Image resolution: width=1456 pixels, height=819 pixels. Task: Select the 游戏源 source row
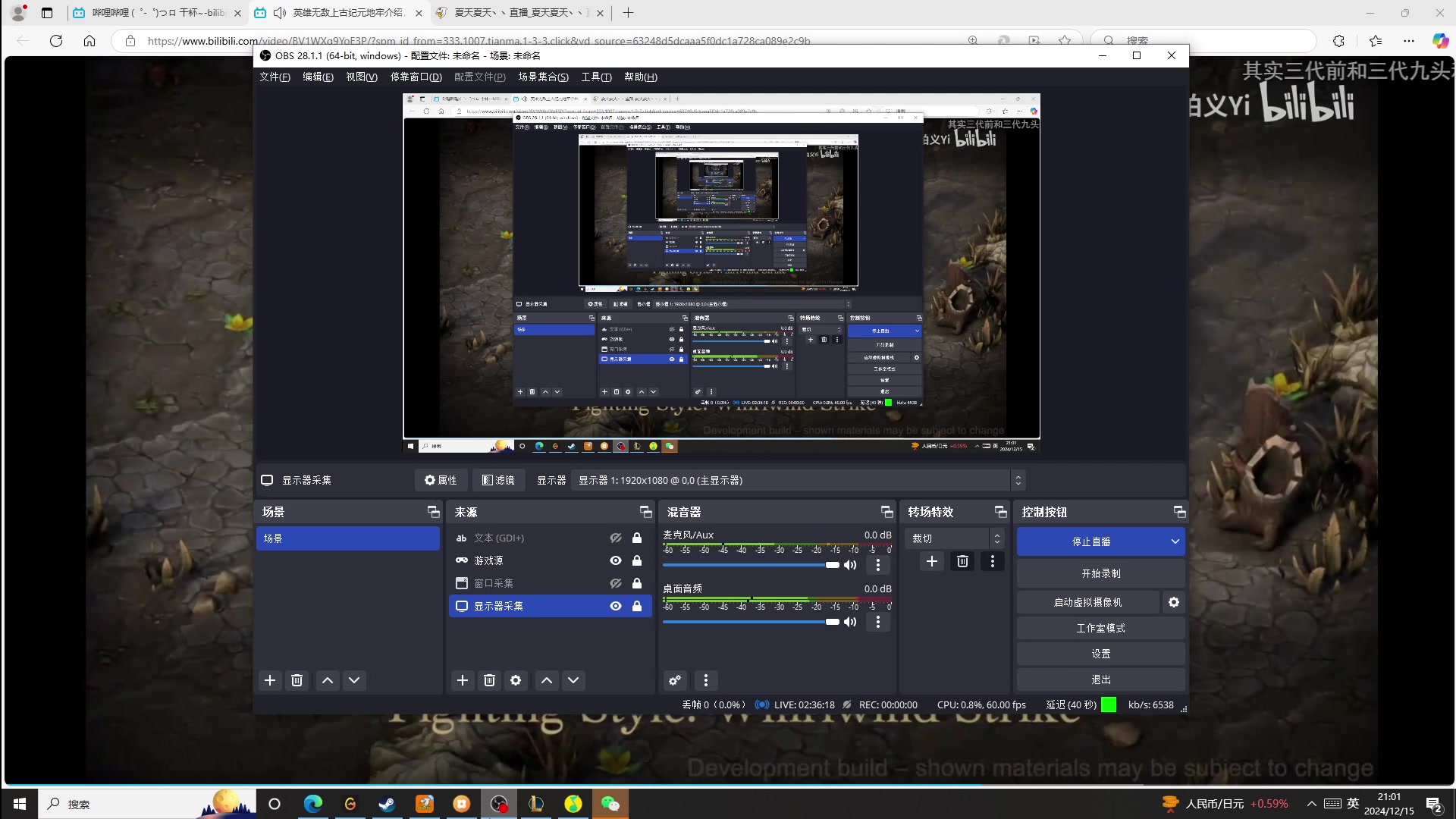pyautogui.click(x=551, y=560)
